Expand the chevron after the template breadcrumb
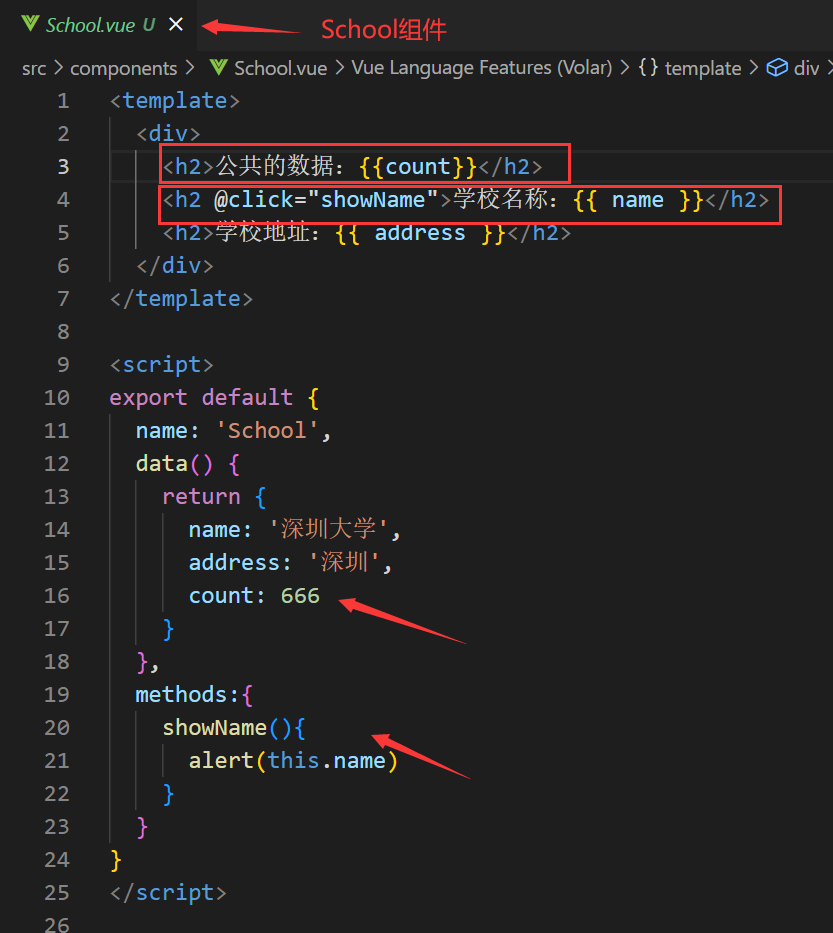Image resolution: width=833 pixels, height=933 pixels. [x=754, y=68]
